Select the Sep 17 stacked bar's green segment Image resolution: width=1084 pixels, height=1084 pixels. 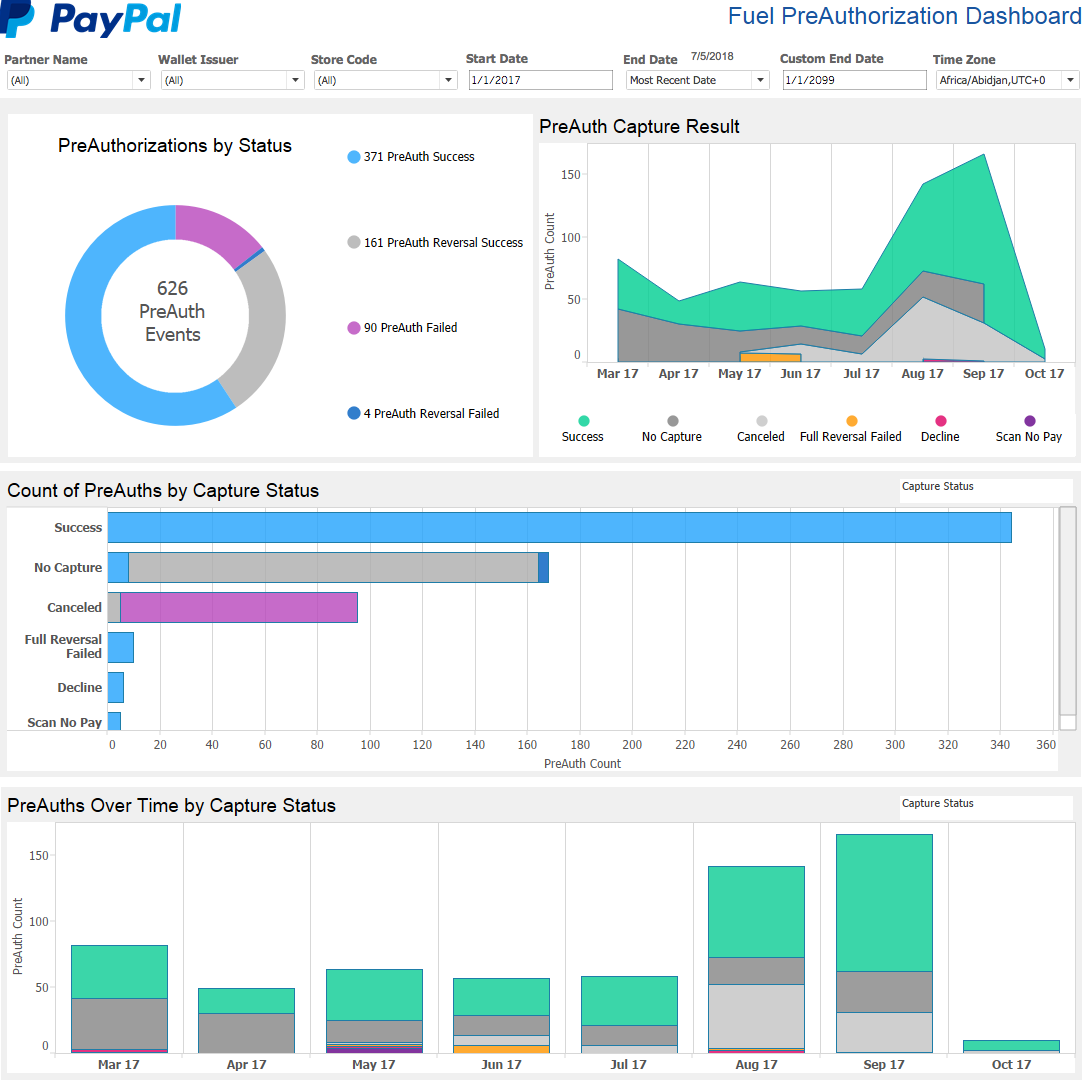[x=884, y=902]
